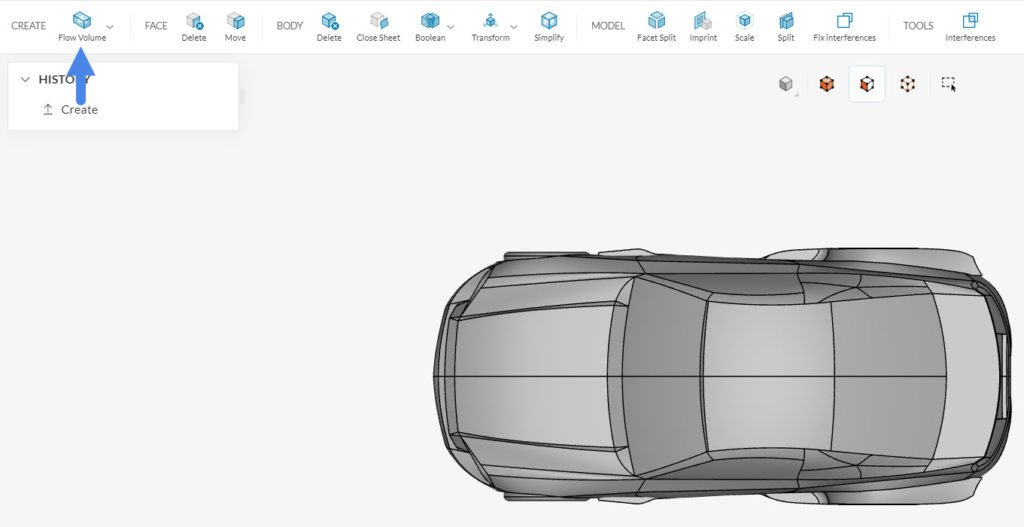Select the Scale model tool
This screenshot has height=527, width=1024.
tap(744, 27)
